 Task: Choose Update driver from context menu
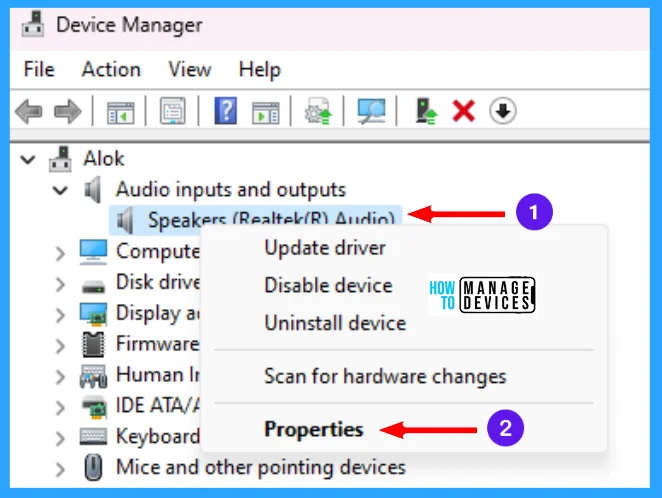(x=325, y=248)
